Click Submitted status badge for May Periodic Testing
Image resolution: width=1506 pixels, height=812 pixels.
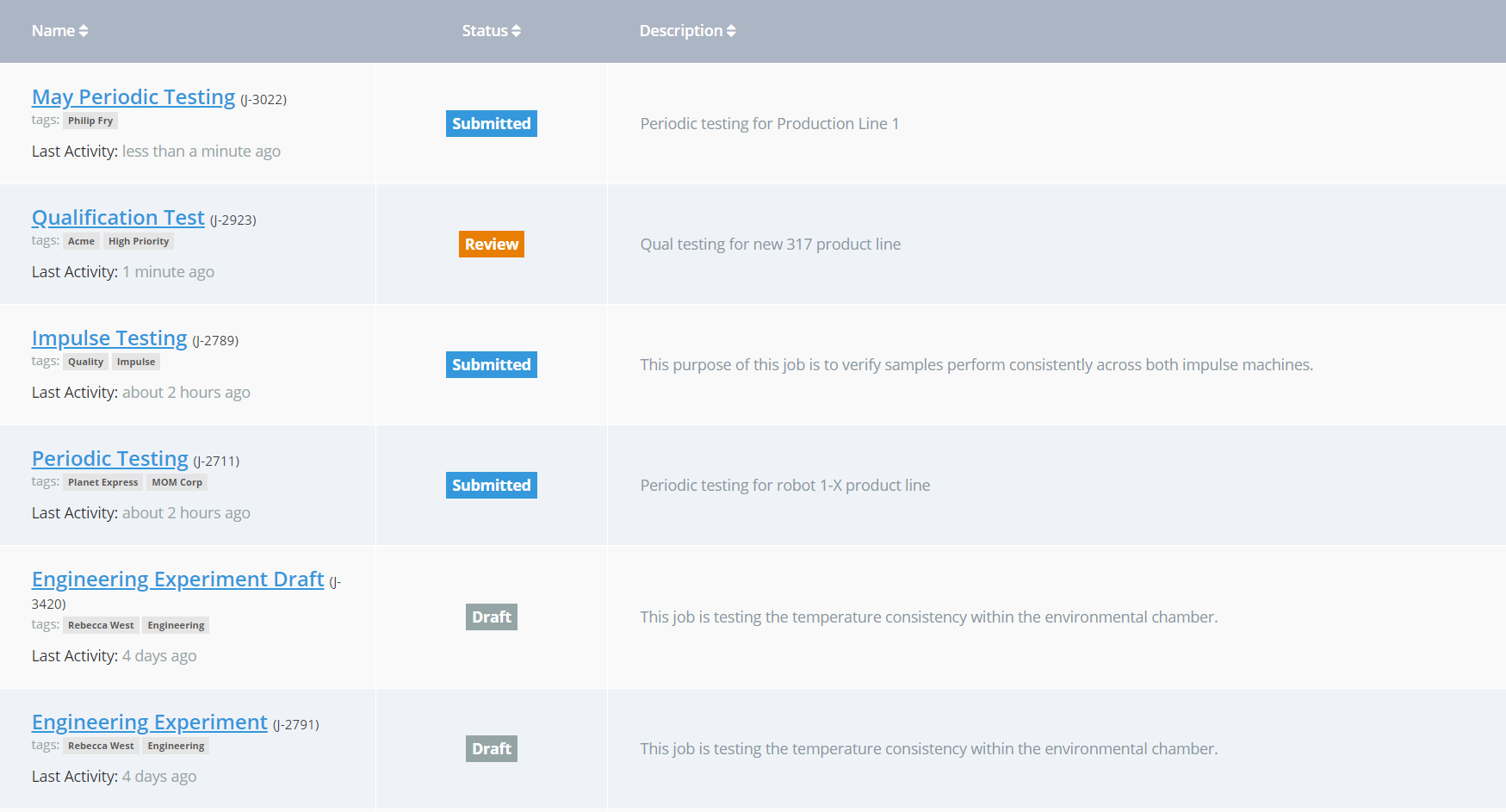click(492, 124)
